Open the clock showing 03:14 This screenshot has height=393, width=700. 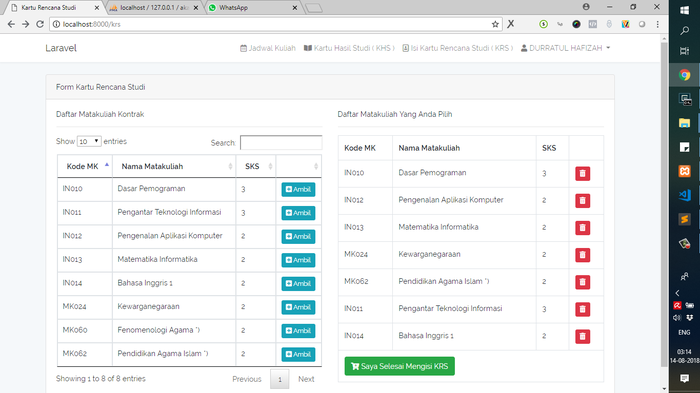684,356
